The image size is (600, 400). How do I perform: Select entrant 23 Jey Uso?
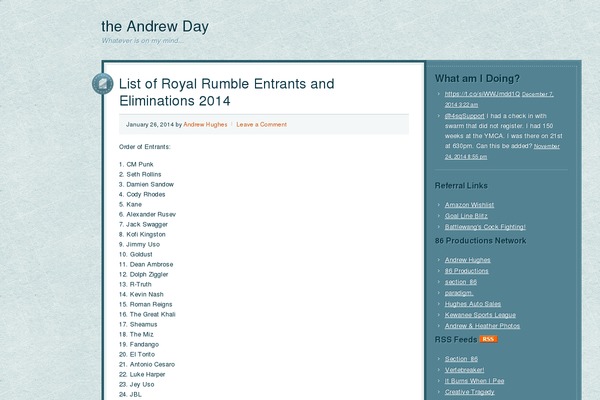click(137, 384)
